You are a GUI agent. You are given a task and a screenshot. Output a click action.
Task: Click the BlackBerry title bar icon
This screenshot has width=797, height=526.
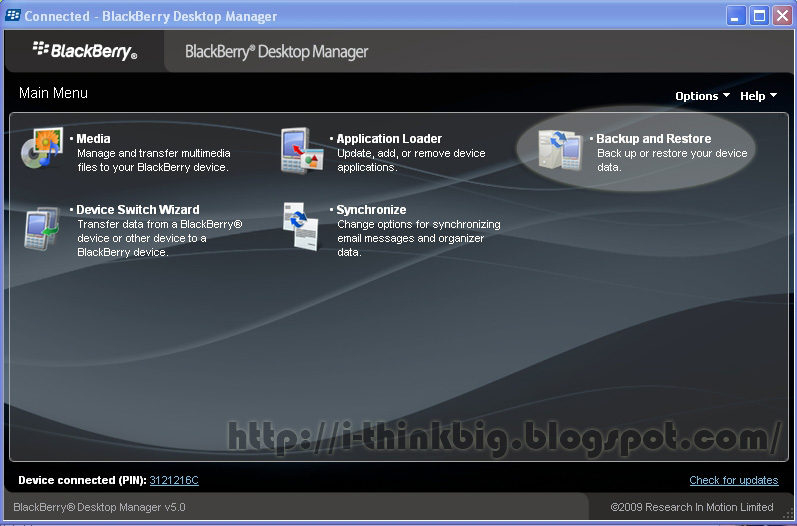[13, 15]
